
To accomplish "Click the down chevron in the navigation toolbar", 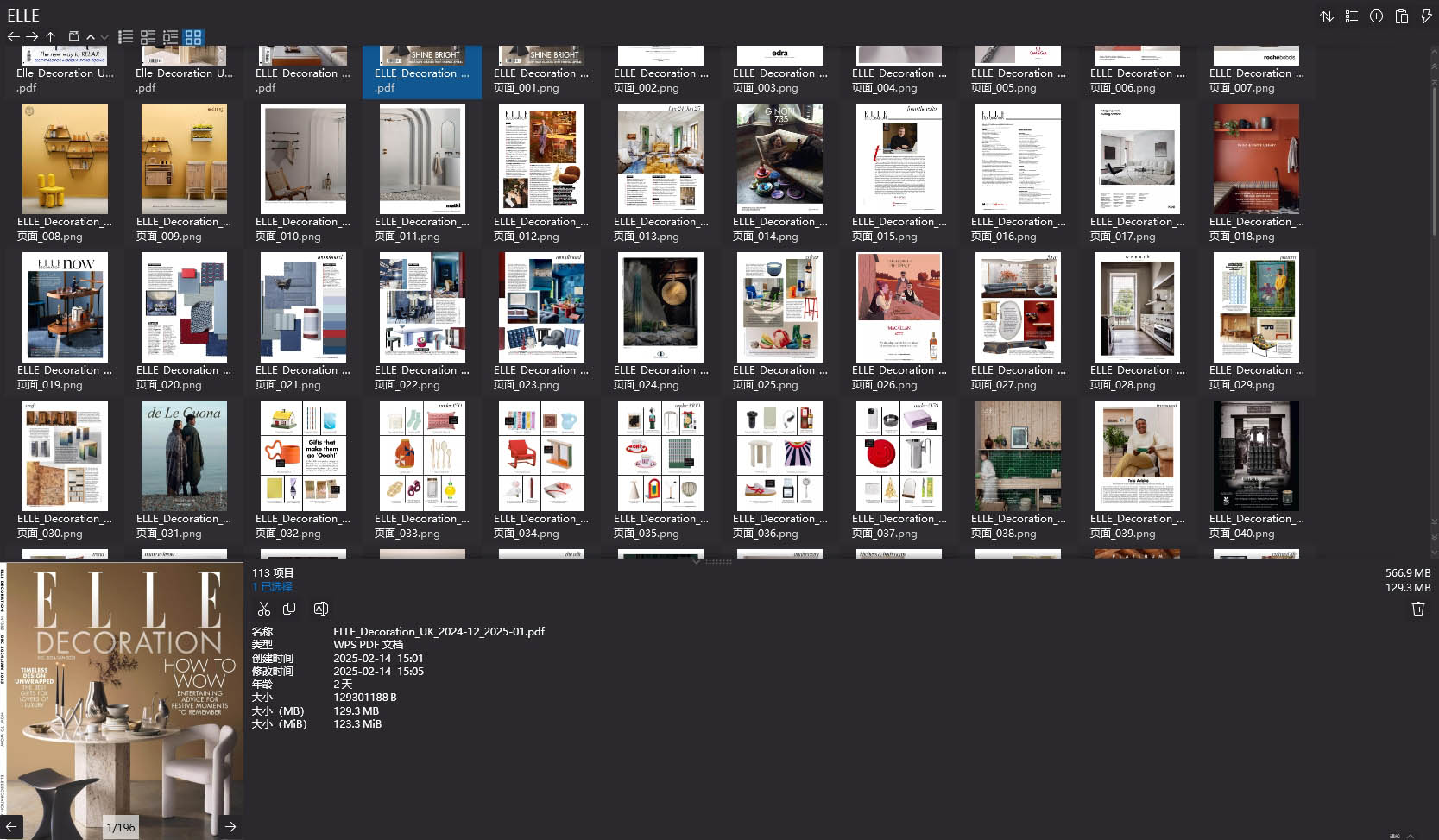I will coord(104,37).
